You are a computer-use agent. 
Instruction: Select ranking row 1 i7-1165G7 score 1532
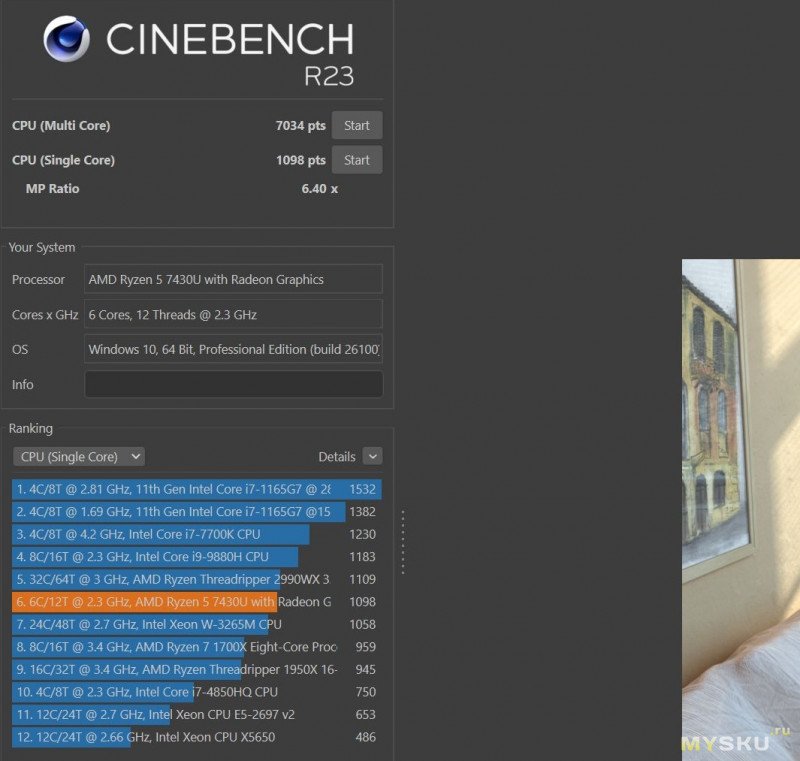[197, 489]
